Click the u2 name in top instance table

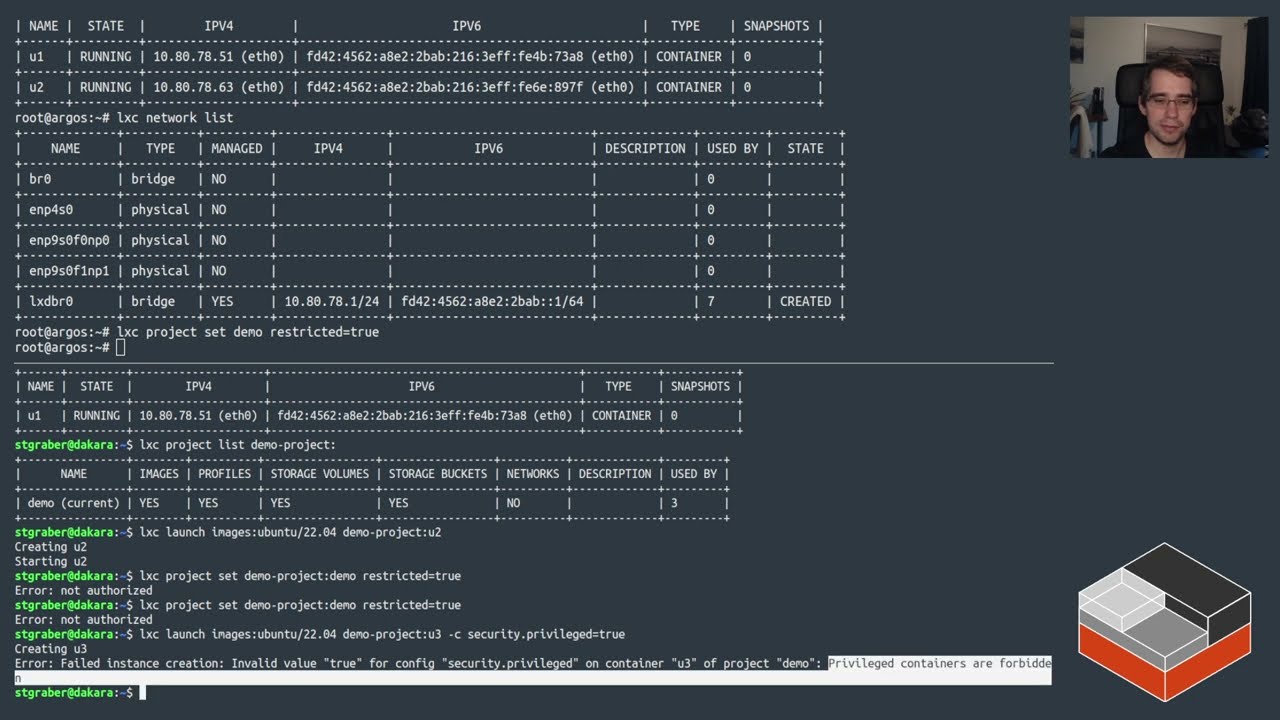click(x=36, y=87)
